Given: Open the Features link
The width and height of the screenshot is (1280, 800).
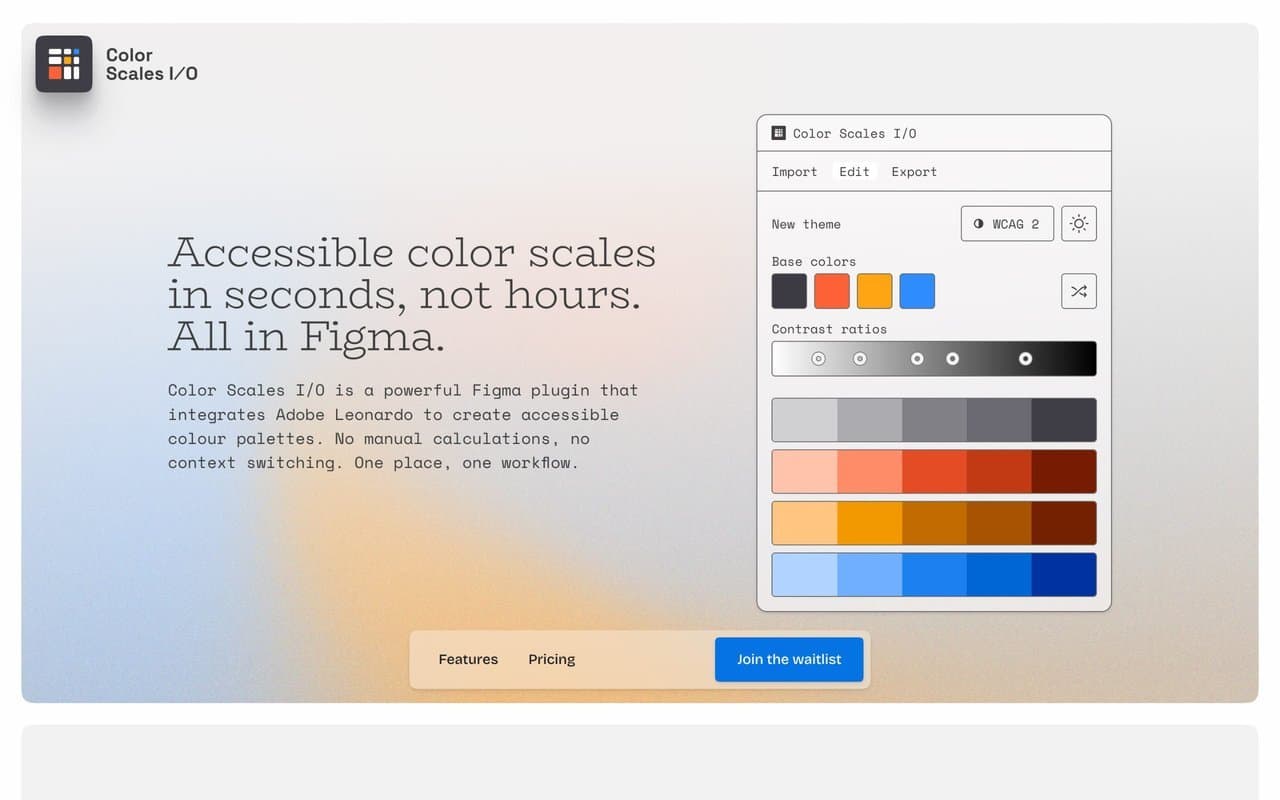Looking at the screenshot, I should pos(468,659).
